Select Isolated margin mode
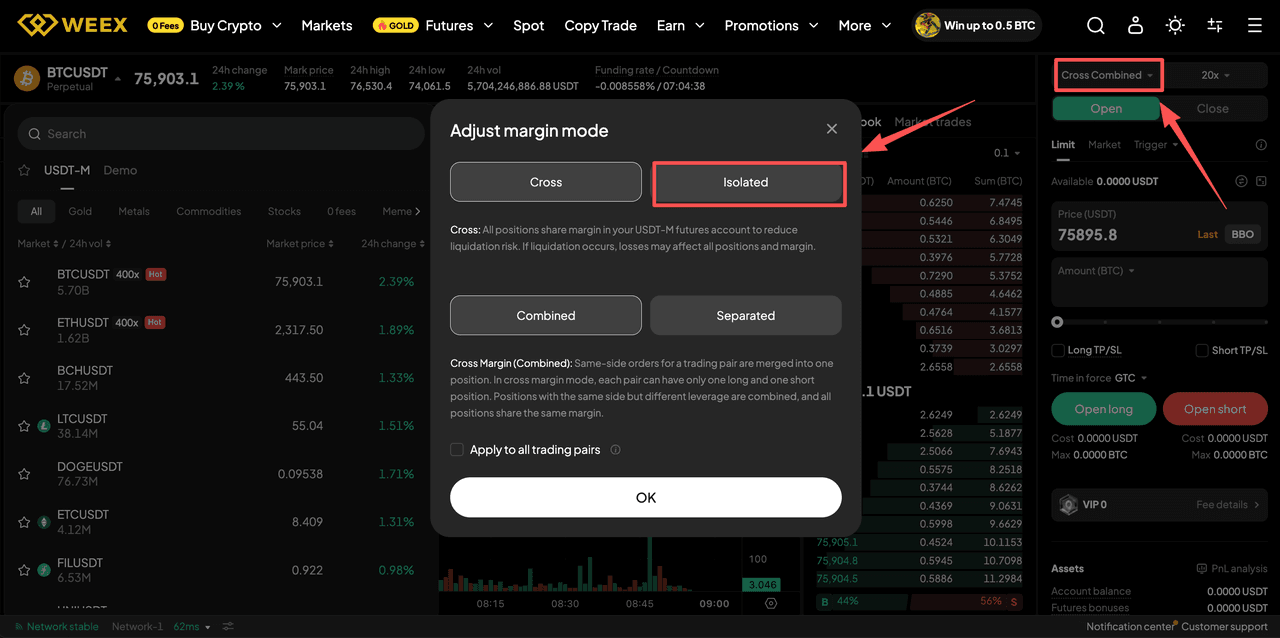 click(x=746, y=182)
